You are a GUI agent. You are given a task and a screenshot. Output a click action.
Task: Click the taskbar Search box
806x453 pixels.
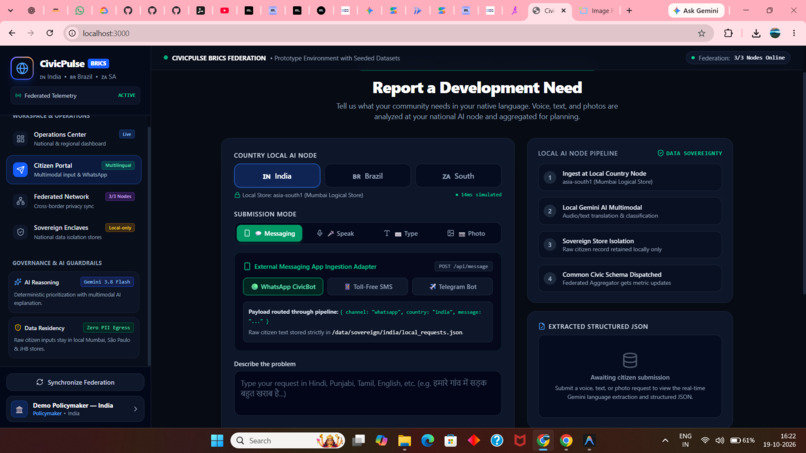[288, 441]
